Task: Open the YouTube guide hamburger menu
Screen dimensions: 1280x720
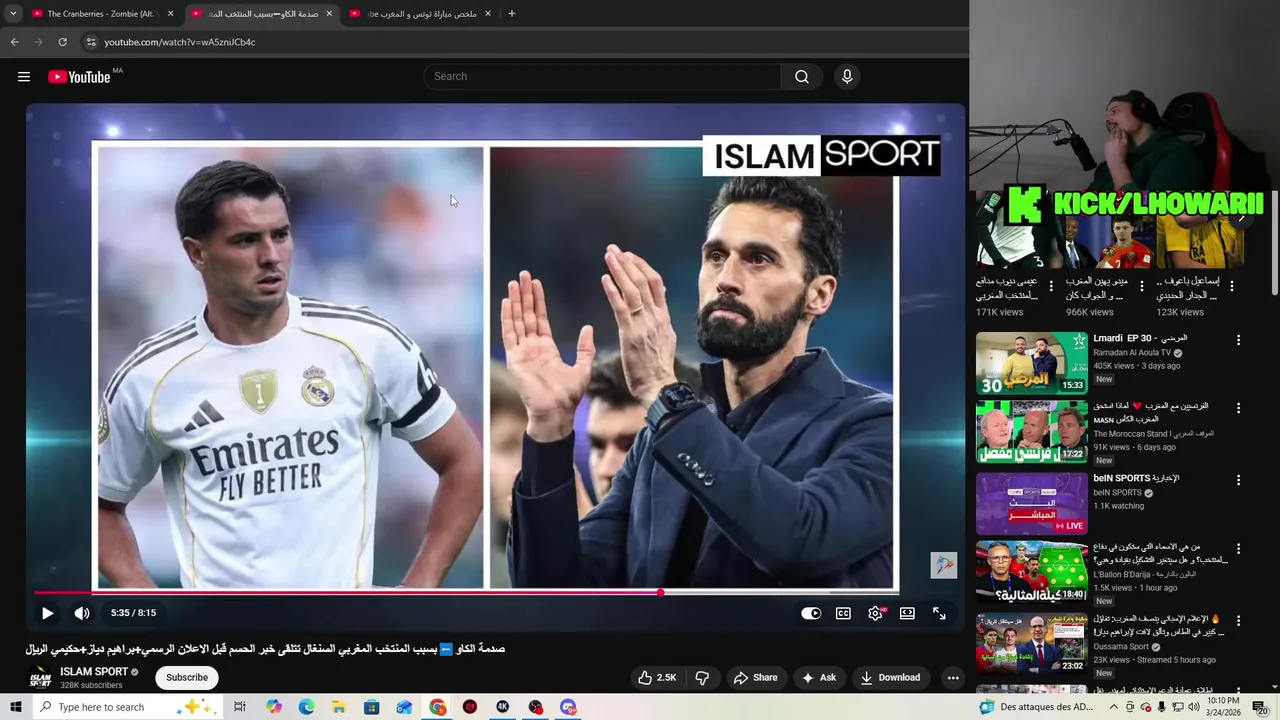Action: click(x=24, y=77)
